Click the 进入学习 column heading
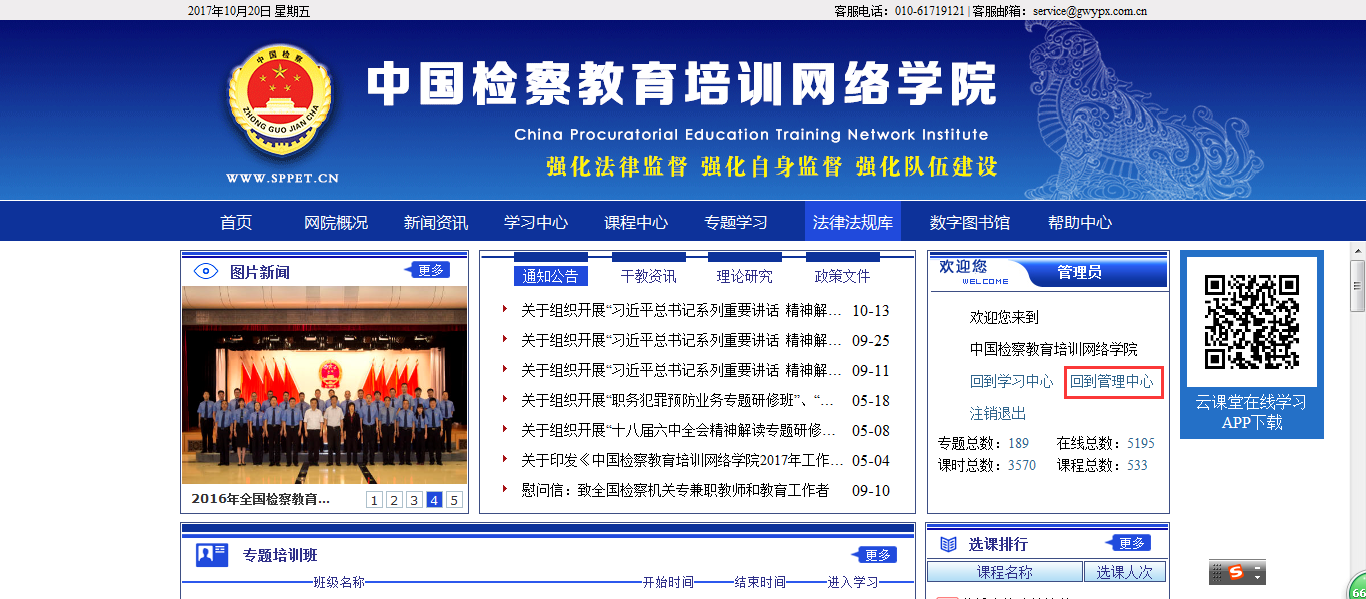The width and height of the screenshot is (1366, 599). [x=853, y=582]
